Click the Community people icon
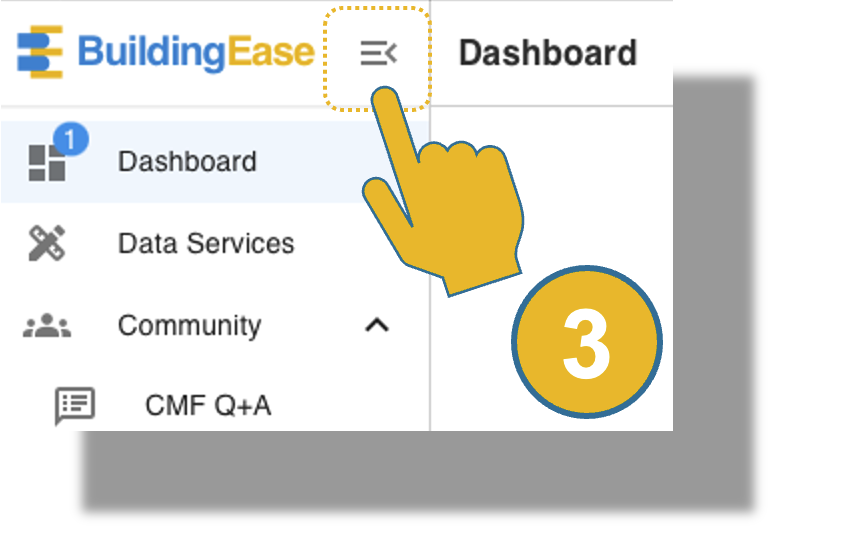This screenshot has height=553, width=856. tap(47, 326)
